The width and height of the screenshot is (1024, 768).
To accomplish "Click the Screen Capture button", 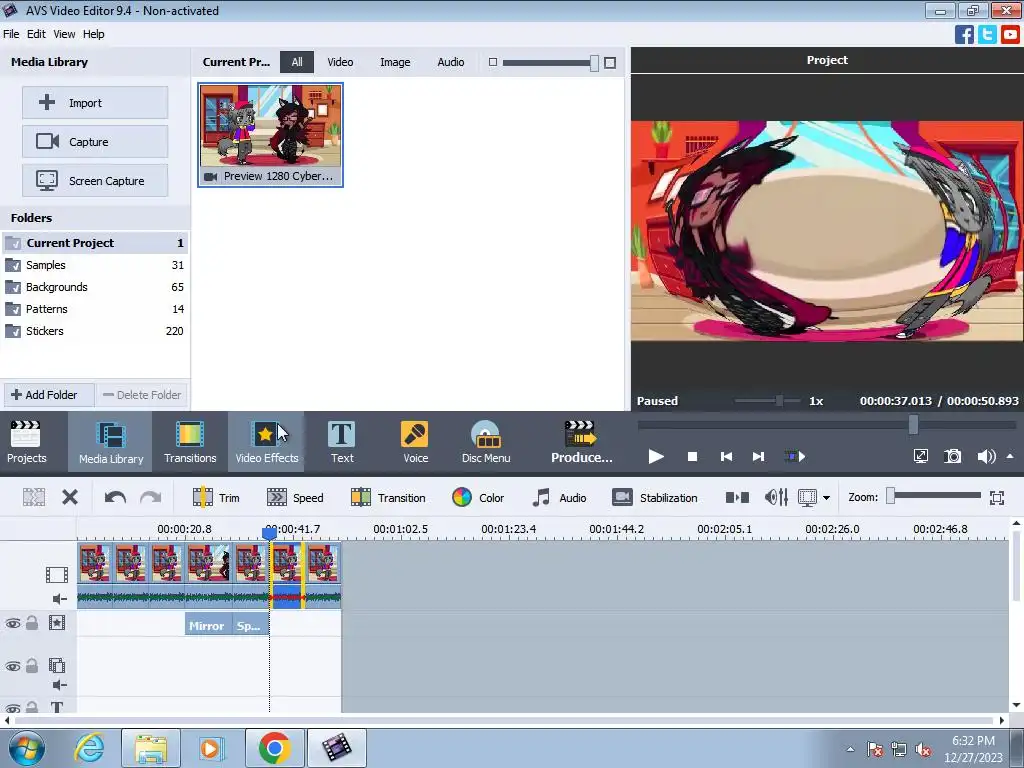I will coord(95,181).
